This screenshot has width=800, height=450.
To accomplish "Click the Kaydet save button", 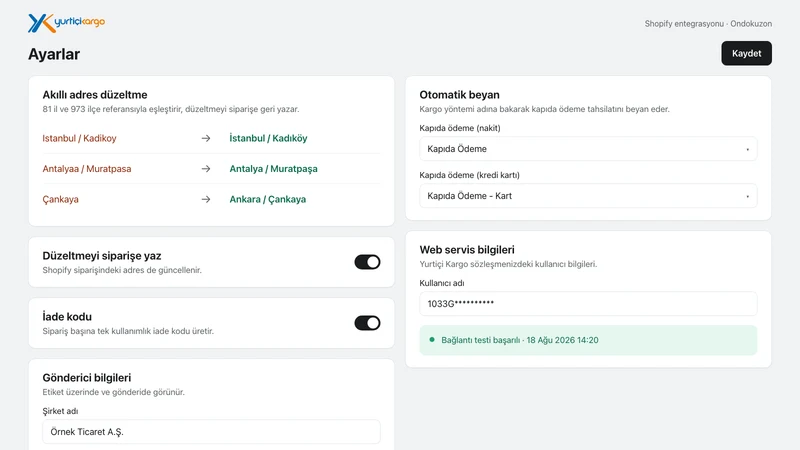I will coord(746,53).
